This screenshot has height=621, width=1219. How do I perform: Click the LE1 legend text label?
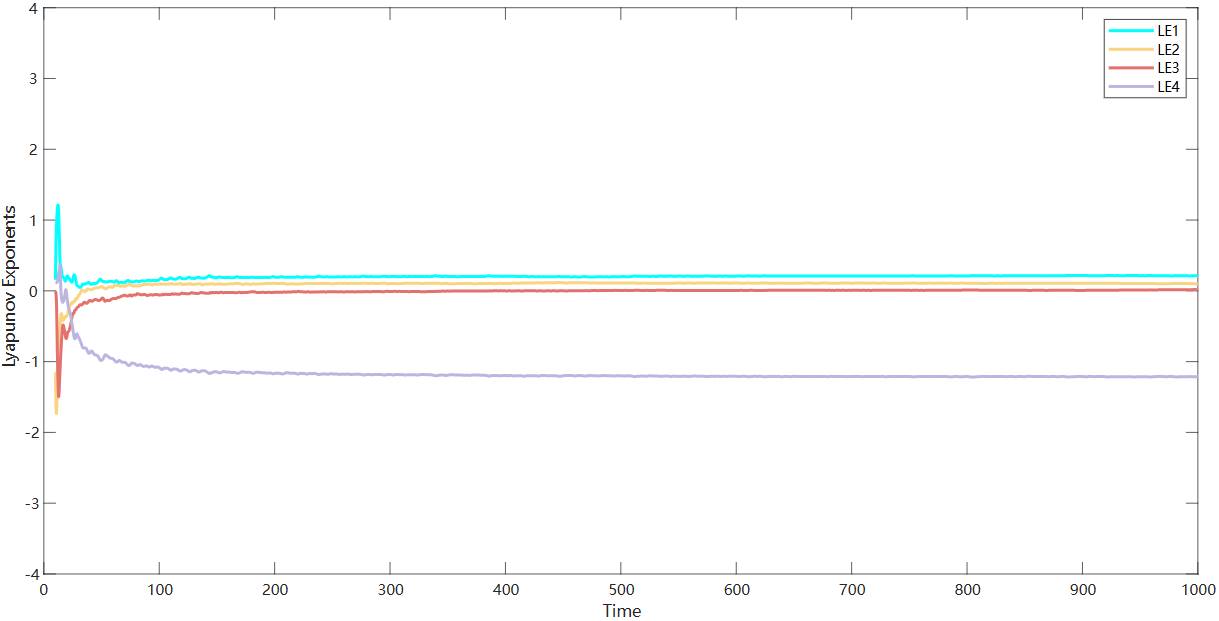click(x=1168, y=30)
